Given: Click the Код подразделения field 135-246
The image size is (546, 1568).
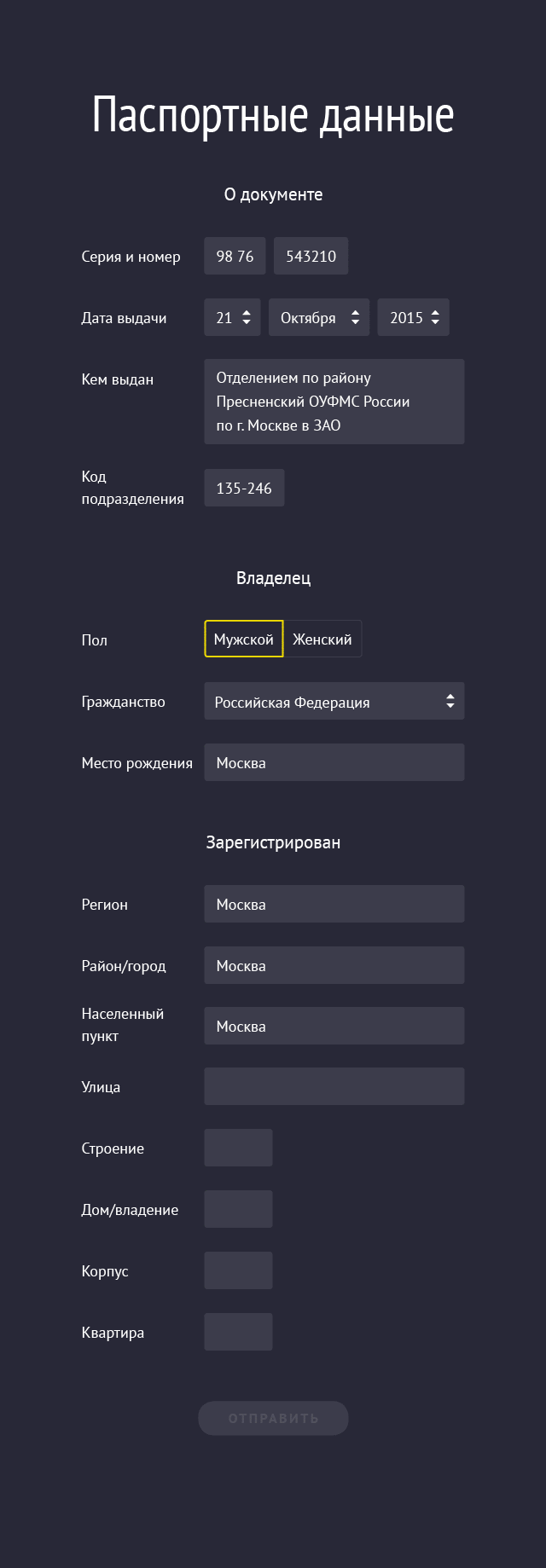Looking at the screenshot, I should coord(244,488).
